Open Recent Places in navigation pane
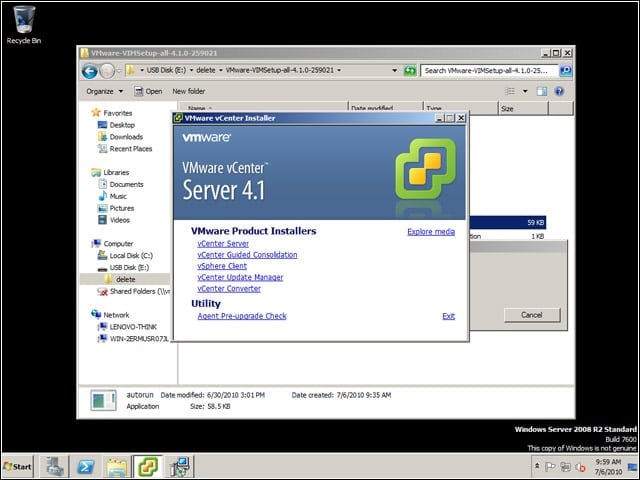This screenshot has height=480, width=640. [125, 149]
